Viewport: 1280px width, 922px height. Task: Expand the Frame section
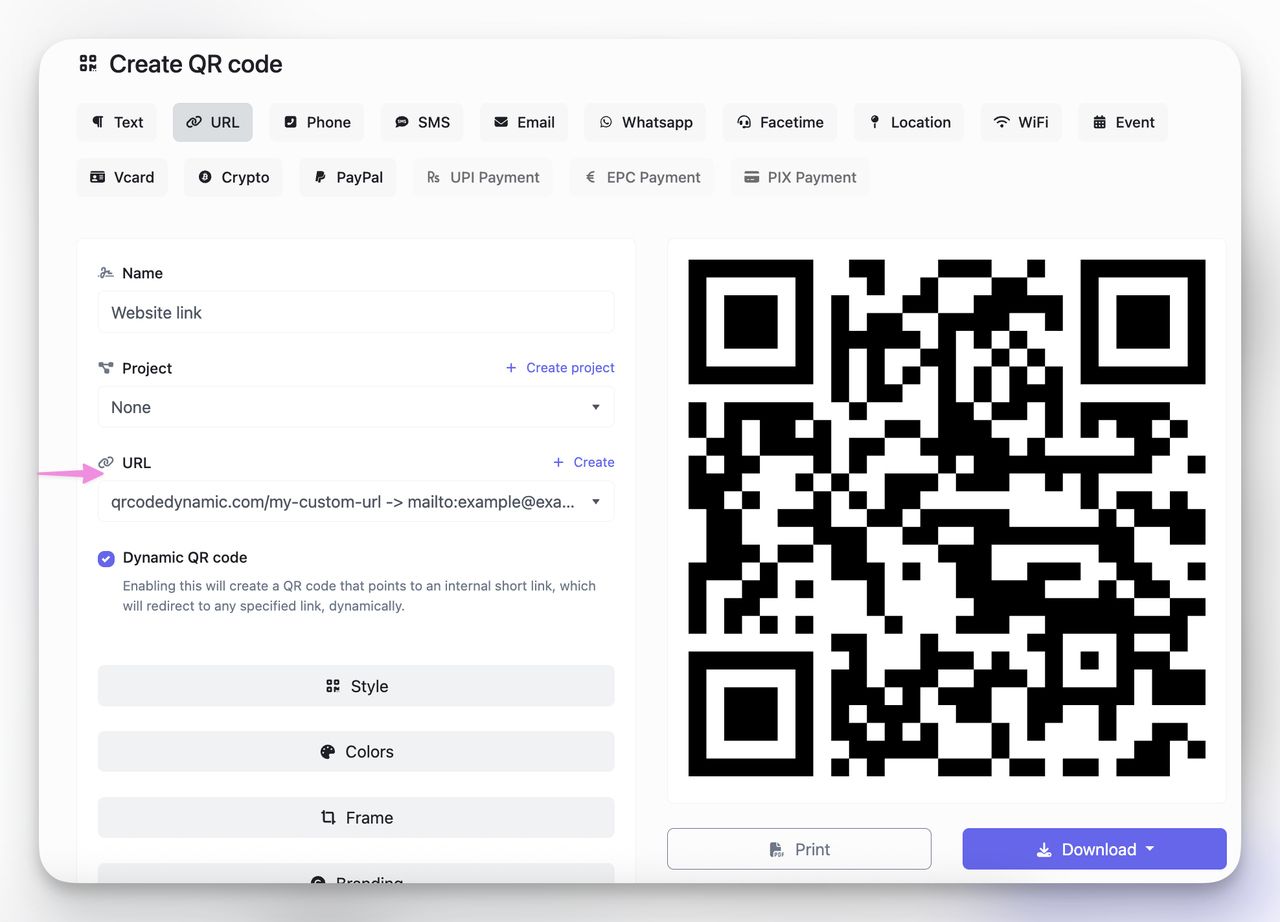pyautogui.click(x=356, y=817)
